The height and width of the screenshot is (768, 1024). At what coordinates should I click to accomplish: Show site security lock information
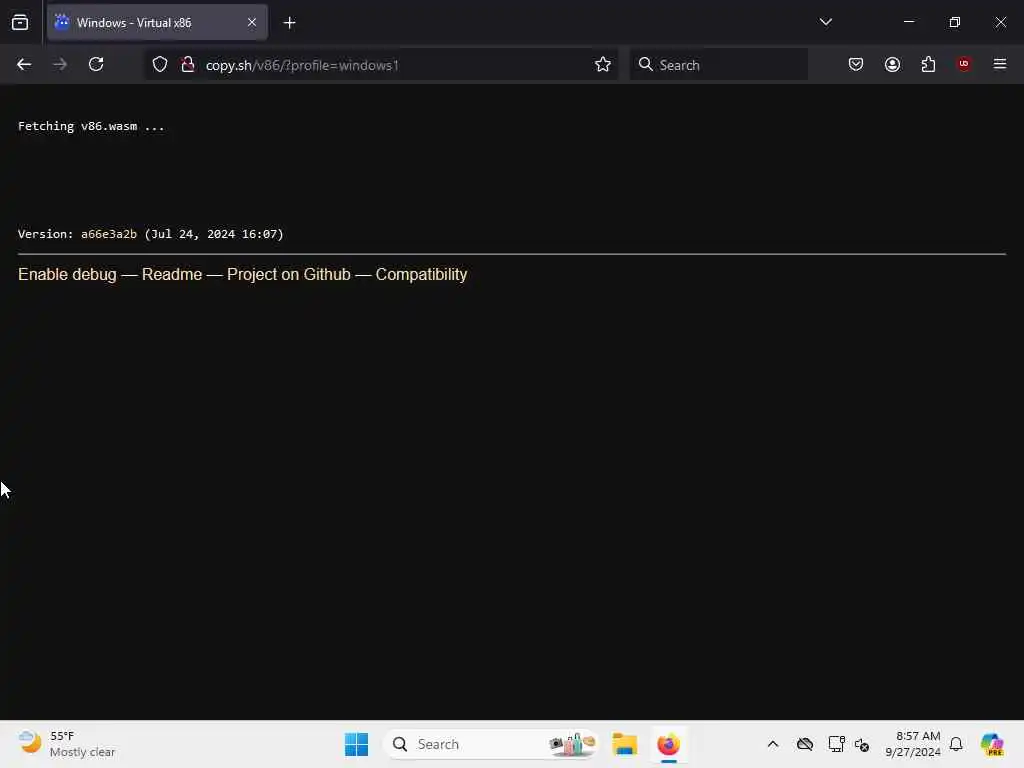pos(188,64)
